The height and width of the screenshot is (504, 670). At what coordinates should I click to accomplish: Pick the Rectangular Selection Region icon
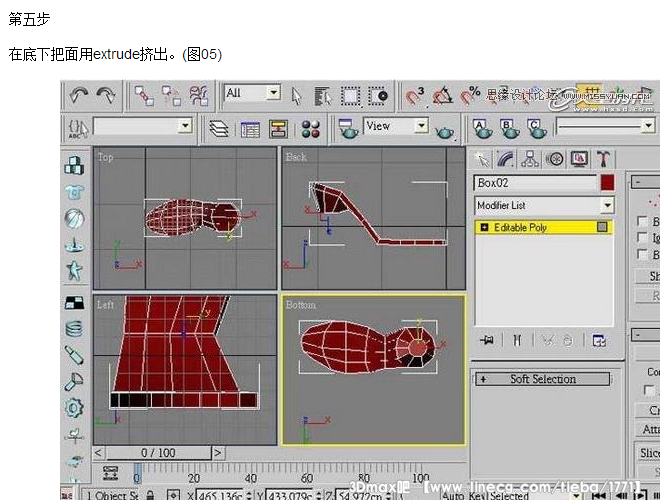click(x=350, y=96)
